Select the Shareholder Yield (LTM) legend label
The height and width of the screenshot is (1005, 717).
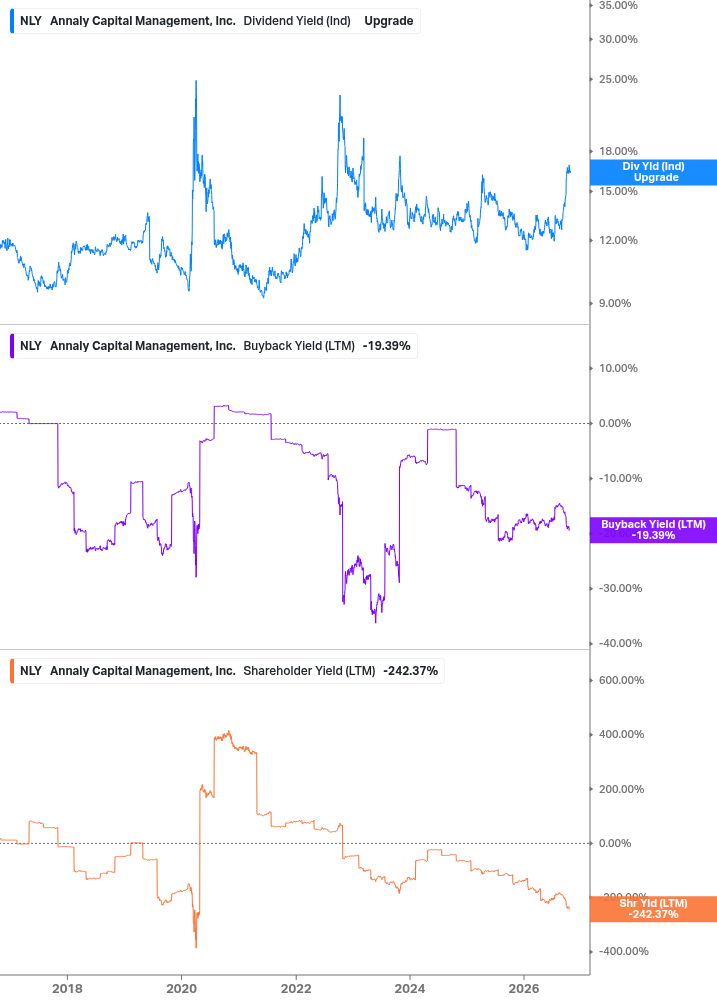[x=309, y=671]
